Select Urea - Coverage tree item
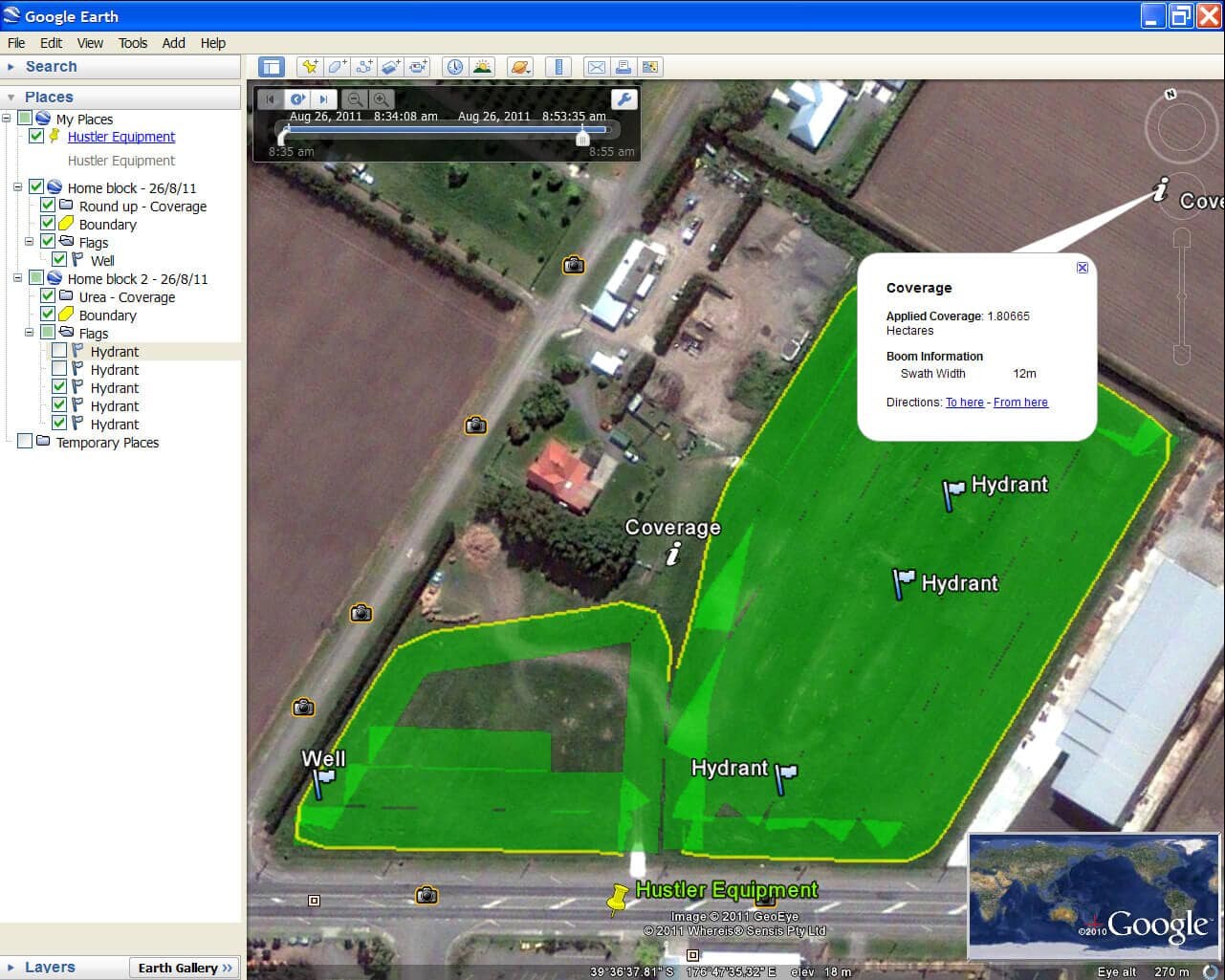The height and width of the screenshot is (980, 1225). pyautogui.click(x=127, y=297)
